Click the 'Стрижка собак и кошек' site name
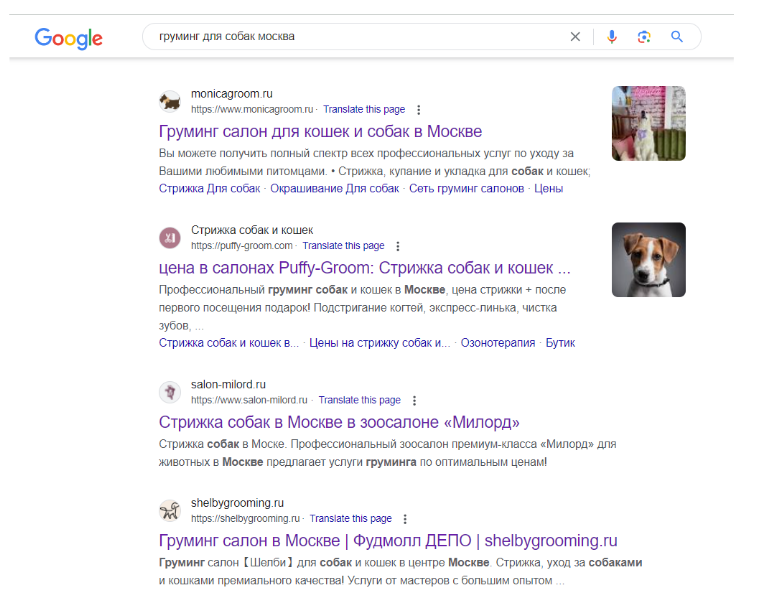762x599 pixels. 252,230
